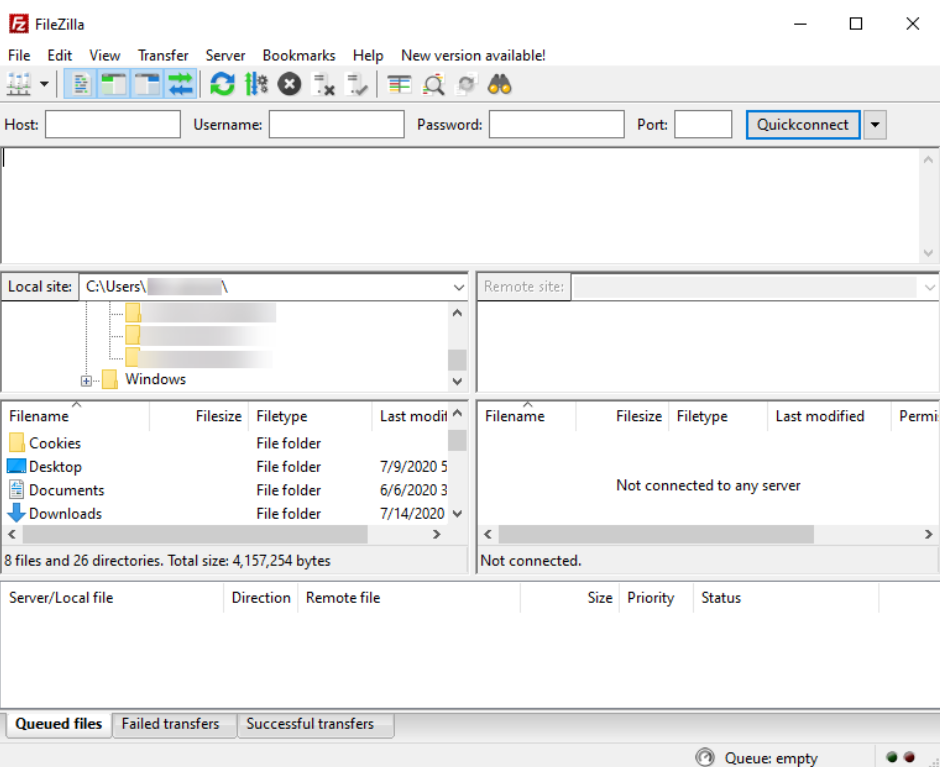The image size is (940, 767).
Task: Open the Transfer menu
Action: tap(163, 55)
